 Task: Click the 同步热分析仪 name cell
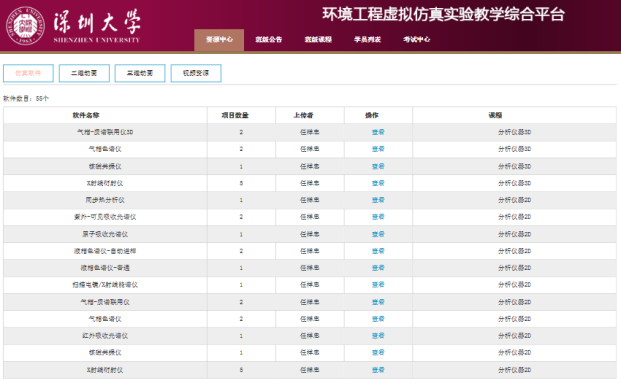(105, 200)
